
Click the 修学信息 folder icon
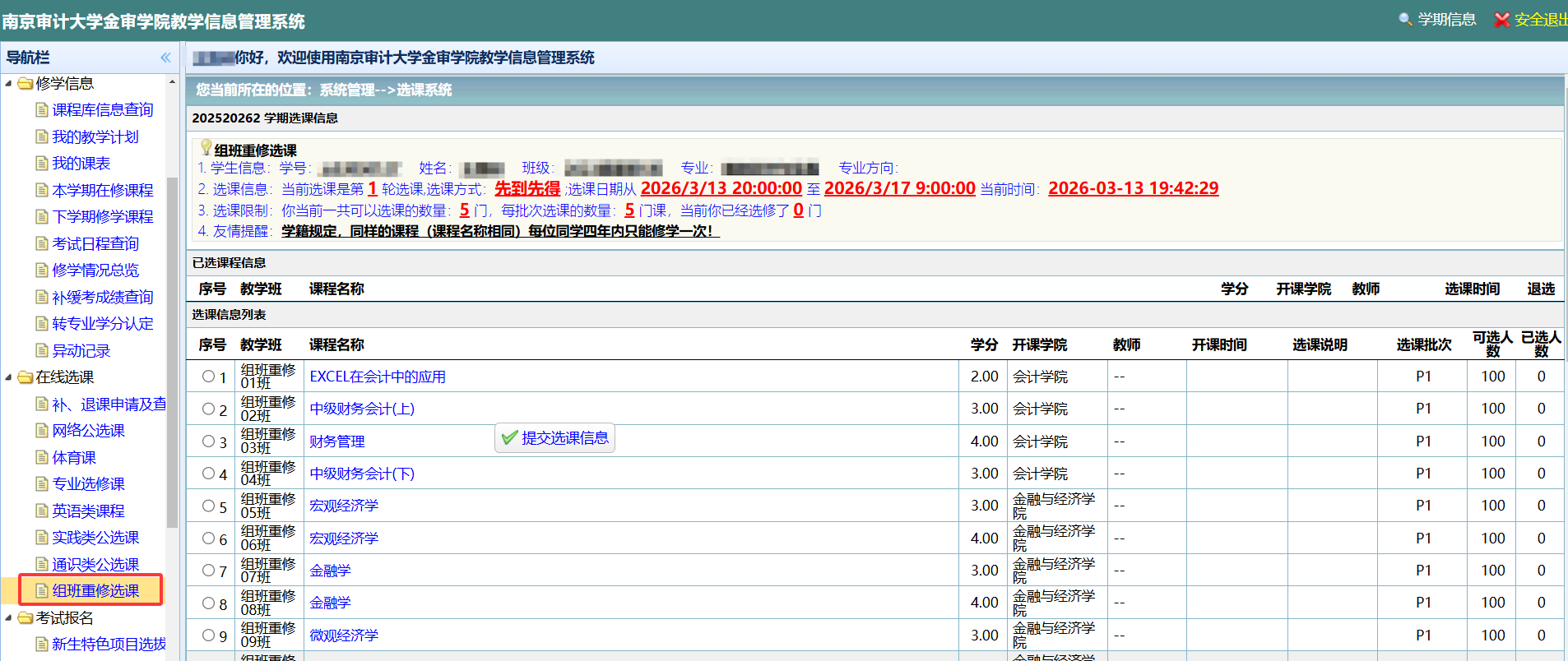click(x=26, y=84)
